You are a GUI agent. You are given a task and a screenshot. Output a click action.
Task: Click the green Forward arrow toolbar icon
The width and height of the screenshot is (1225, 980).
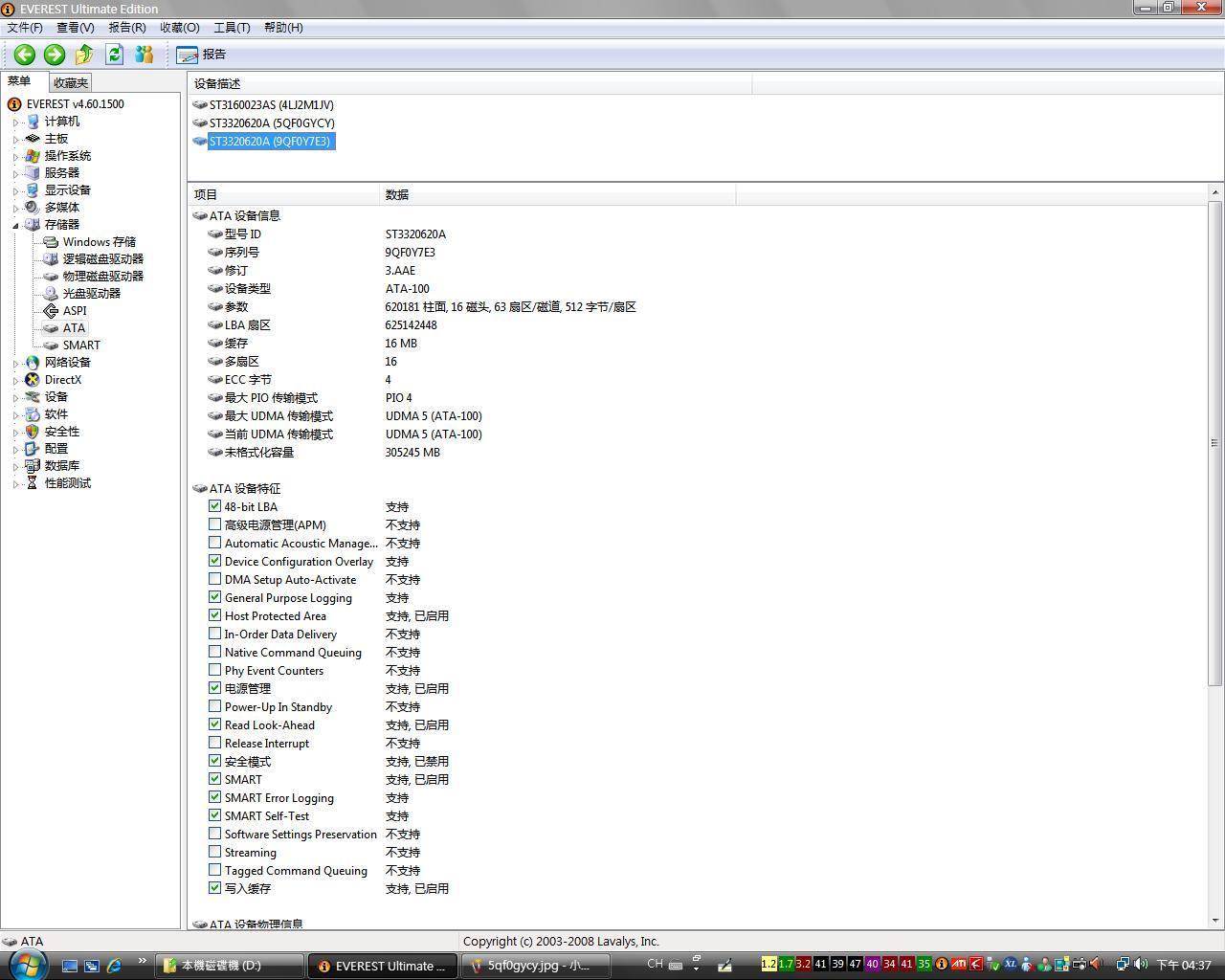[55, 55]
